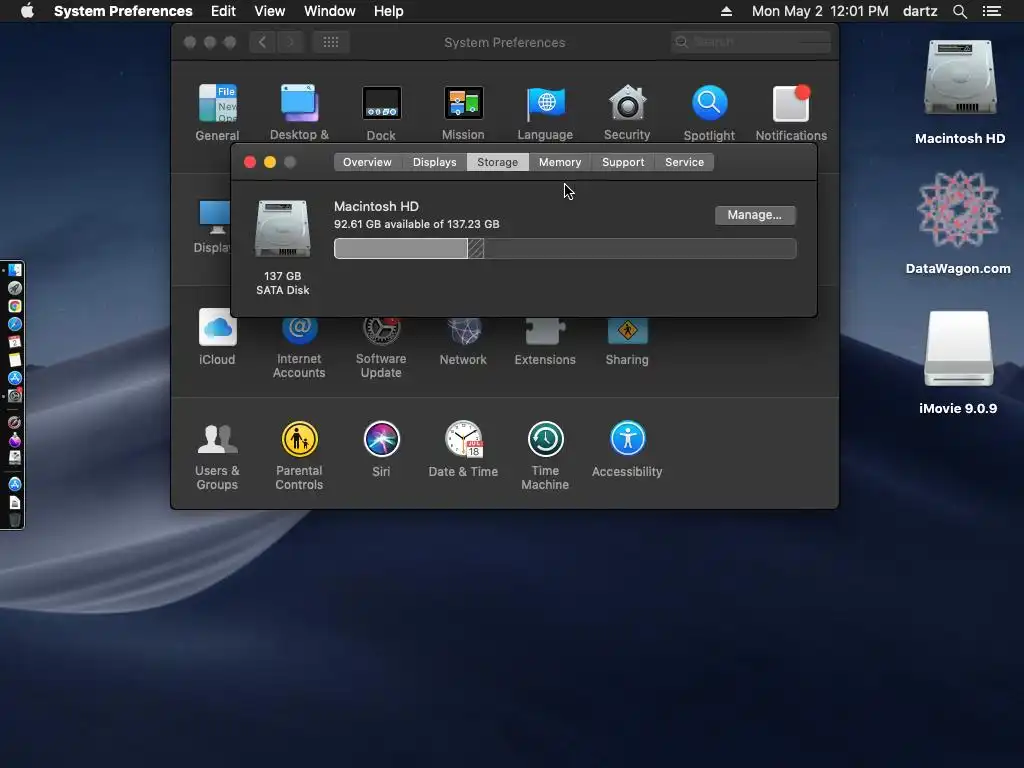Open Mission Control preferences
Screen dimensions: 1024x768
point(463,112)
